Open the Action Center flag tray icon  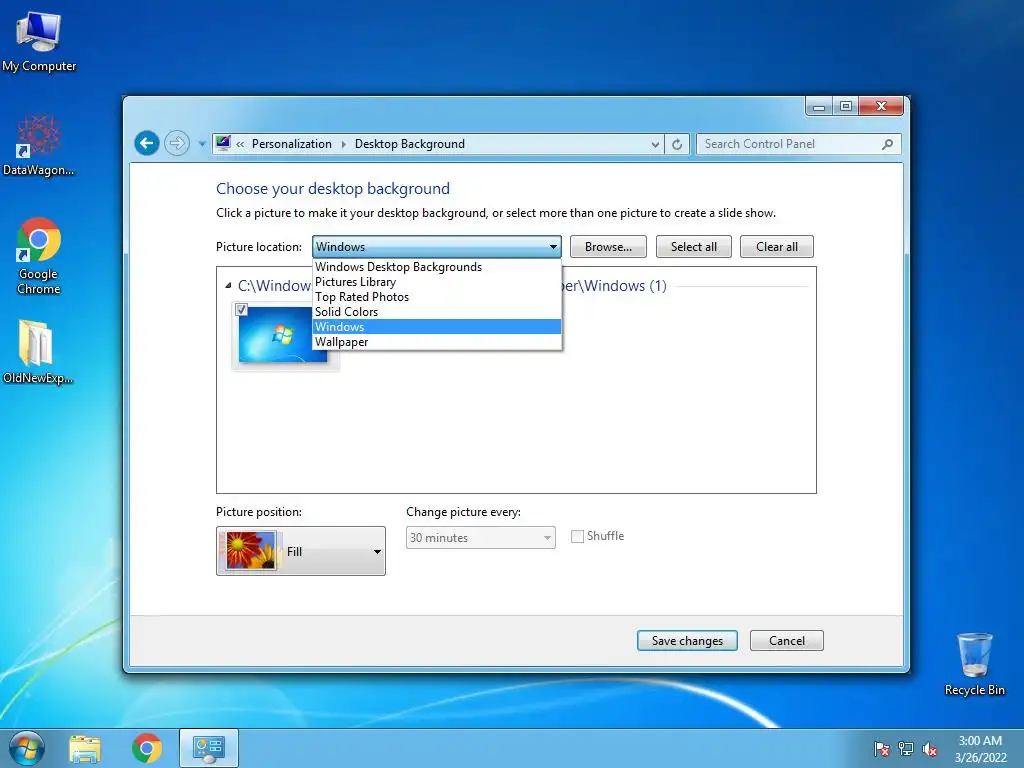[x=882, y=749]
